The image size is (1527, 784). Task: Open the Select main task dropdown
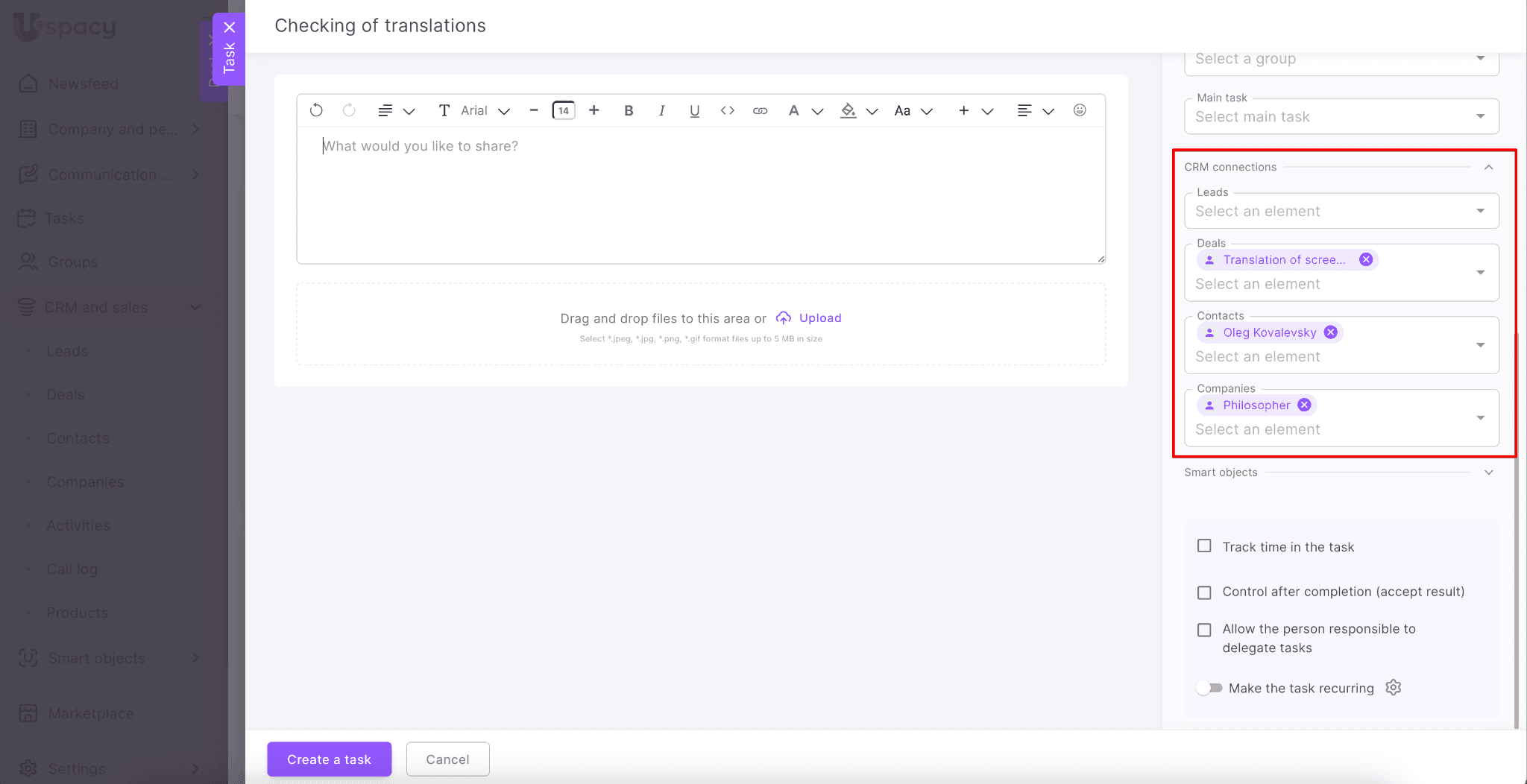(1341, 117)
